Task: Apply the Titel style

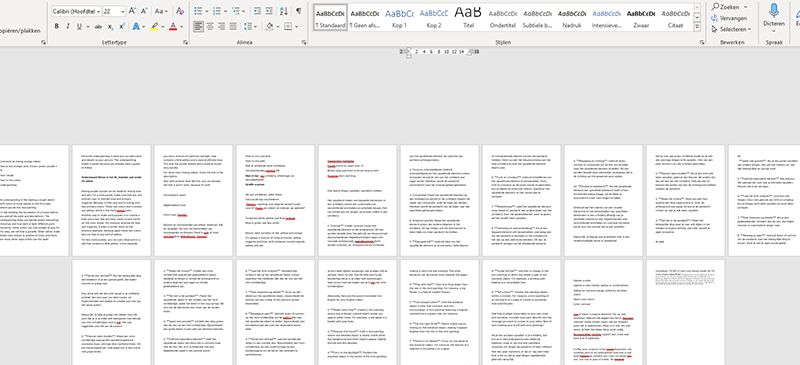Action: 468,16
